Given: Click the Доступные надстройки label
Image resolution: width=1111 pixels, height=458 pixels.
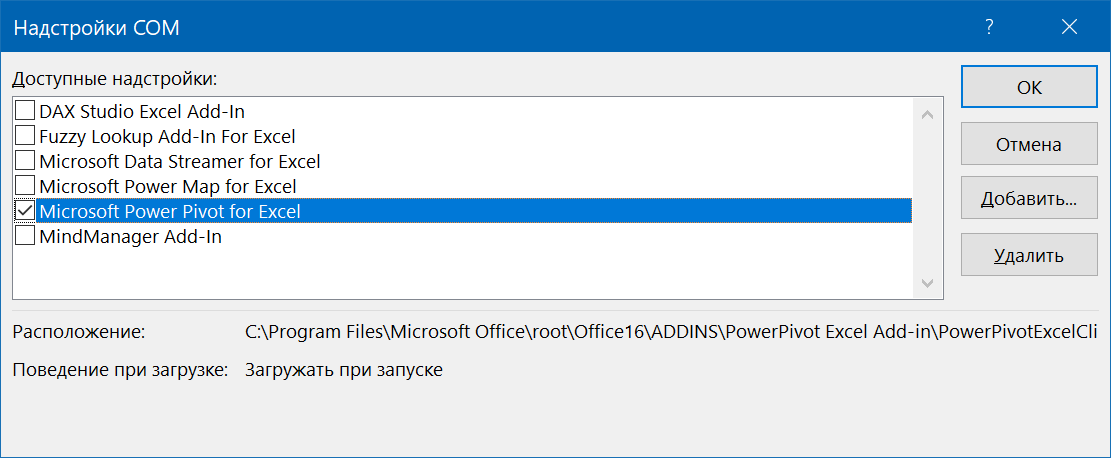Looking at the screenshot, I should click(x=115, y=79).
